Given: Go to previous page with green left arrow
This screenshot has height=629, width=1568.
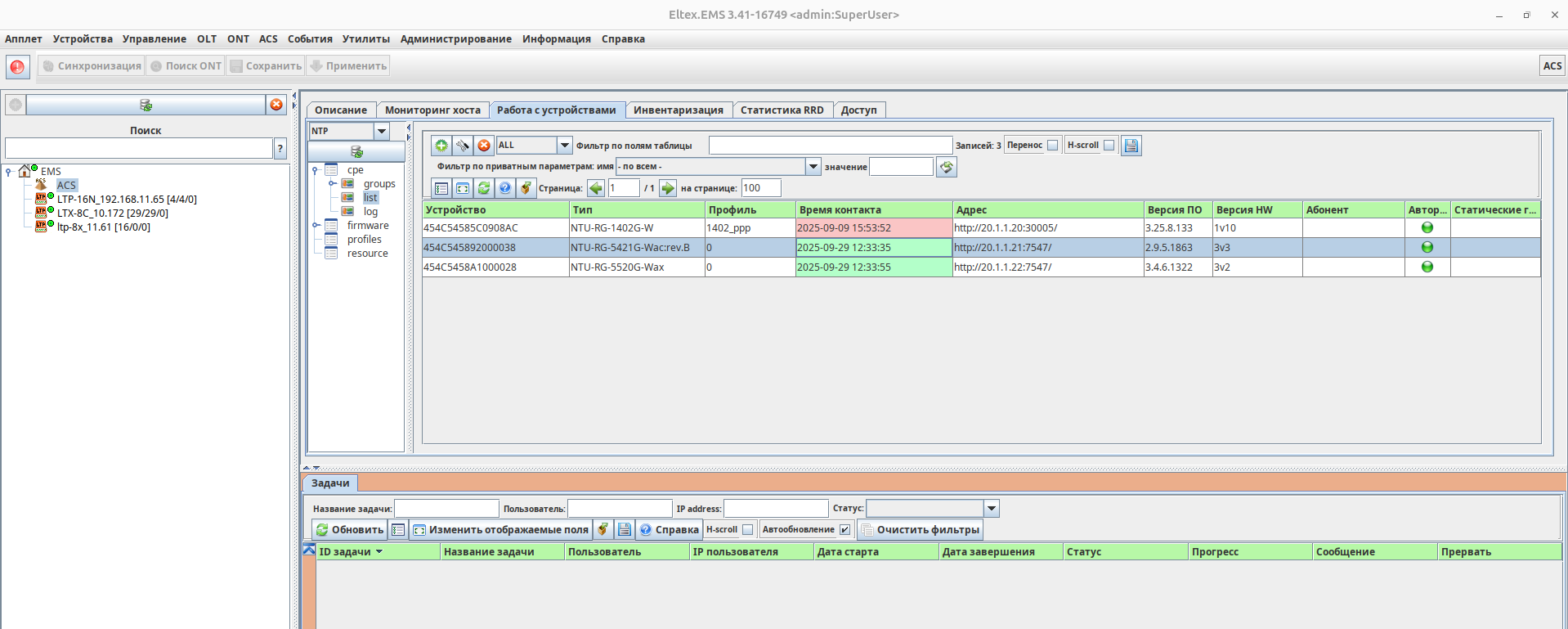Looking at the screenshot, I should click(596, 188).
